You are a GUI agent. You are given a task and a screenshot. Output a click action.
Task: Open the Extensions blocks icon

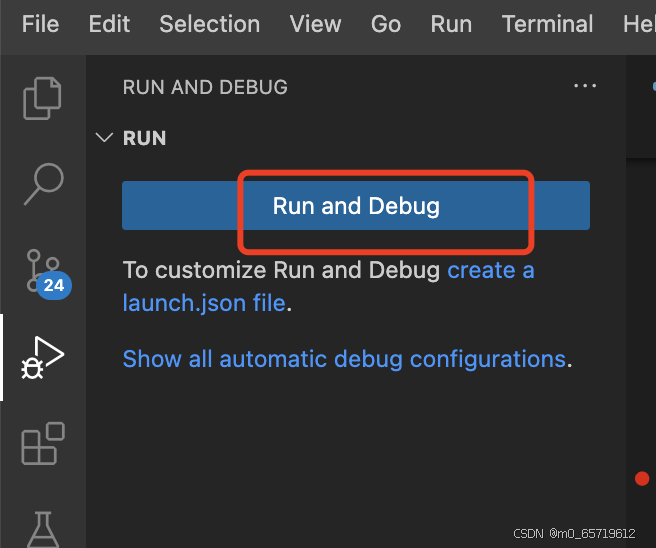coord(43,443)
